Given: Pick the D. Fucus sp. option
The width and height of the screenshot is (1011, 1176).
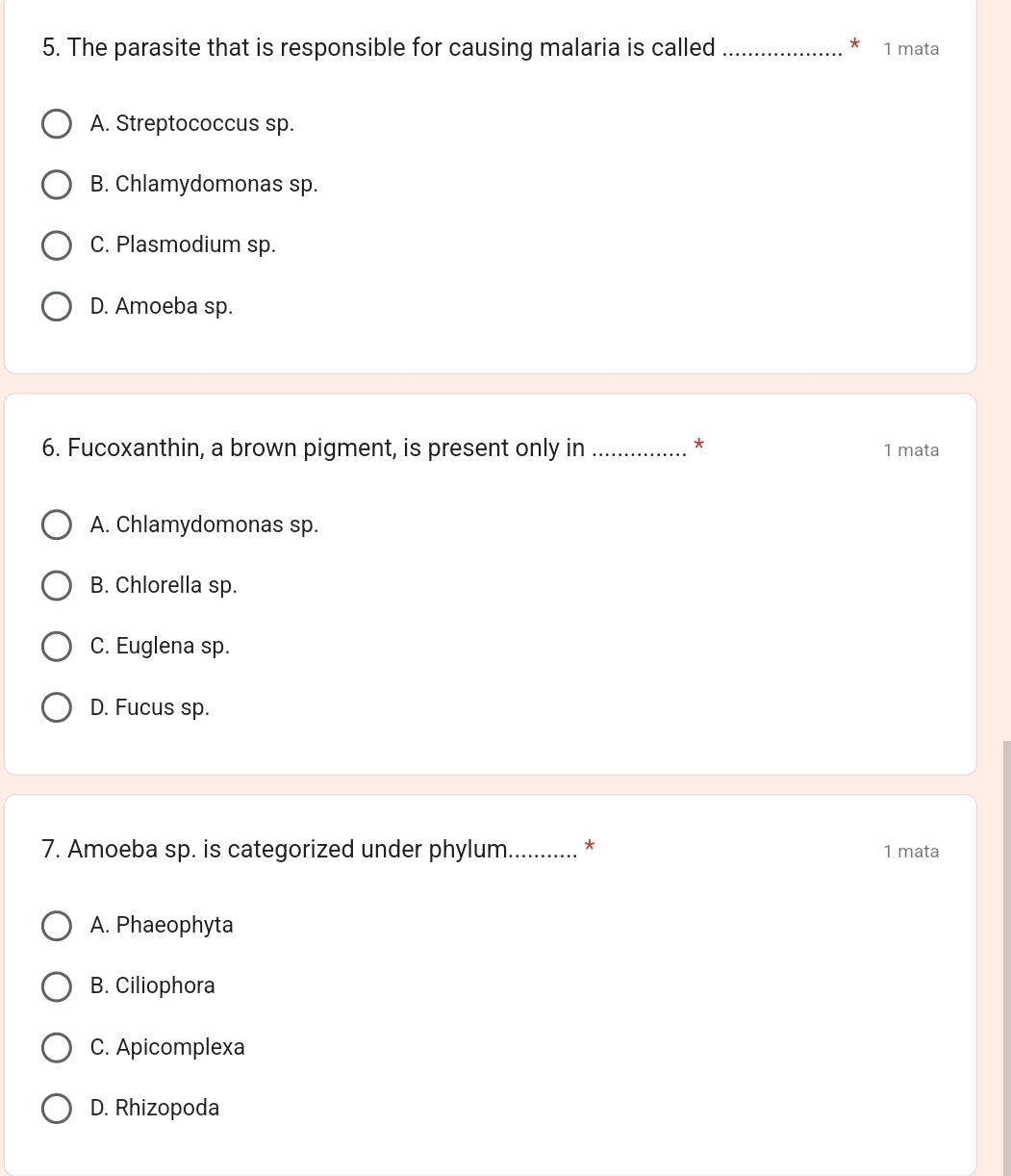Looking at the screenshot, I should [x=57, y=708].
